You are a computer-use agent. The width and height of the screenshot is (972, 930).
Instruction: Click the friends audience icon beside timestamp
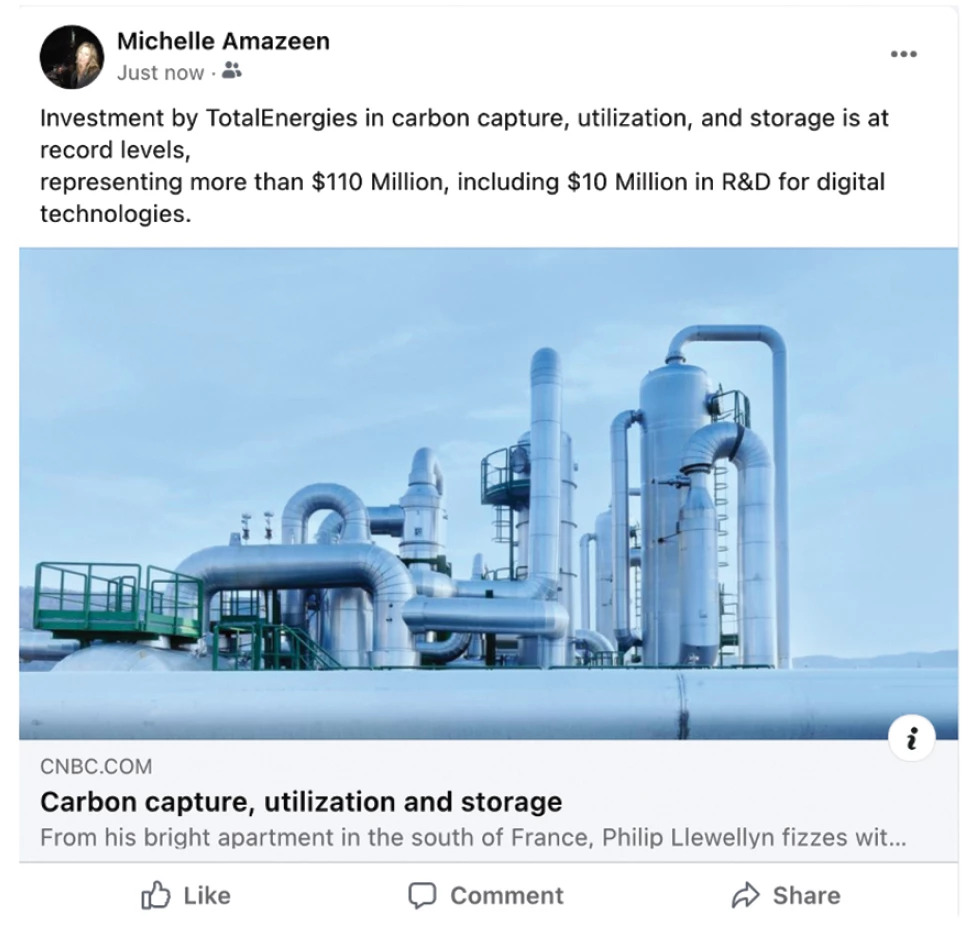231,72
